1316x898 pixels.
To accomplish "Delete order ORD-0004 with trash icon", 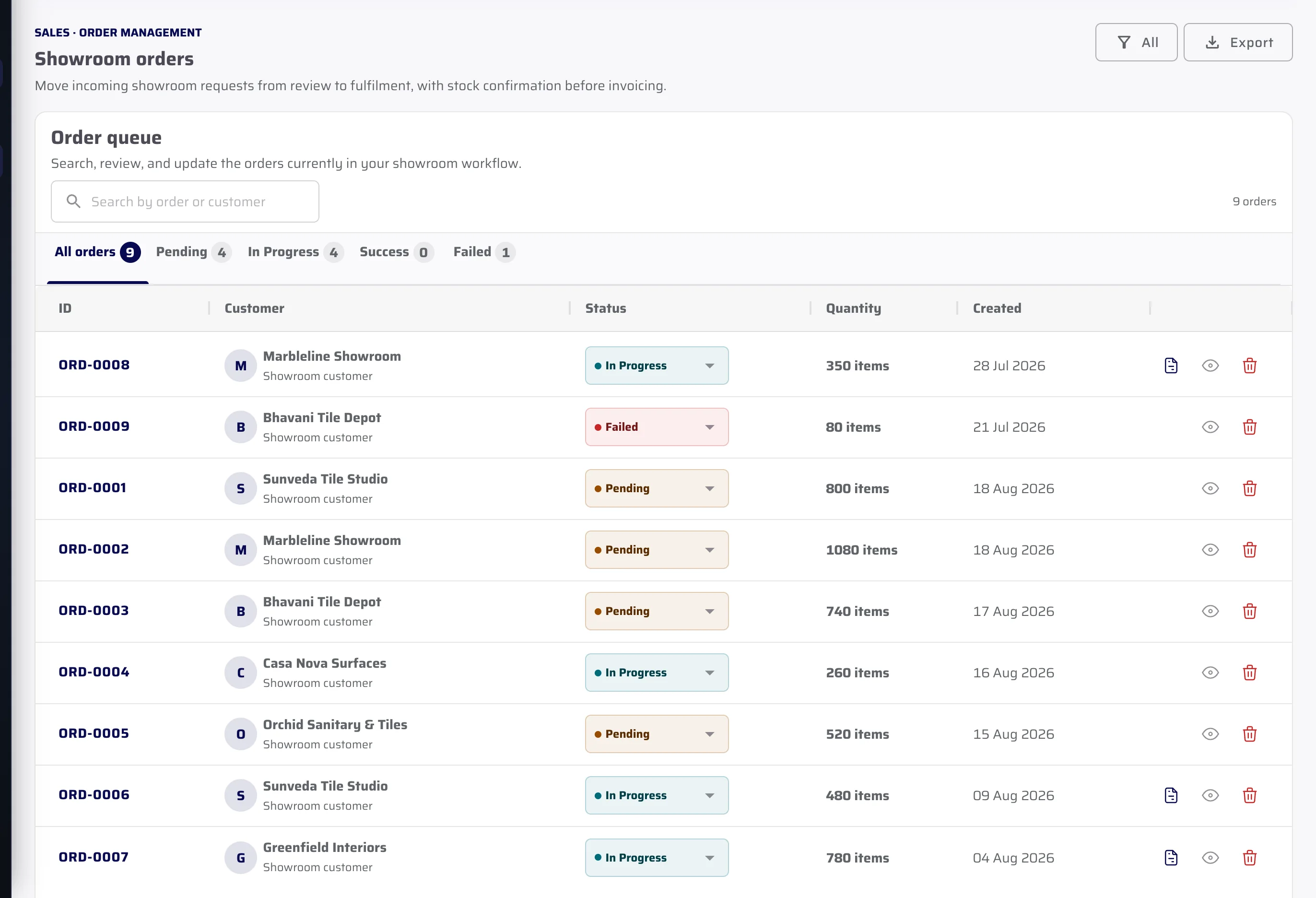I will coord(1249,673).
